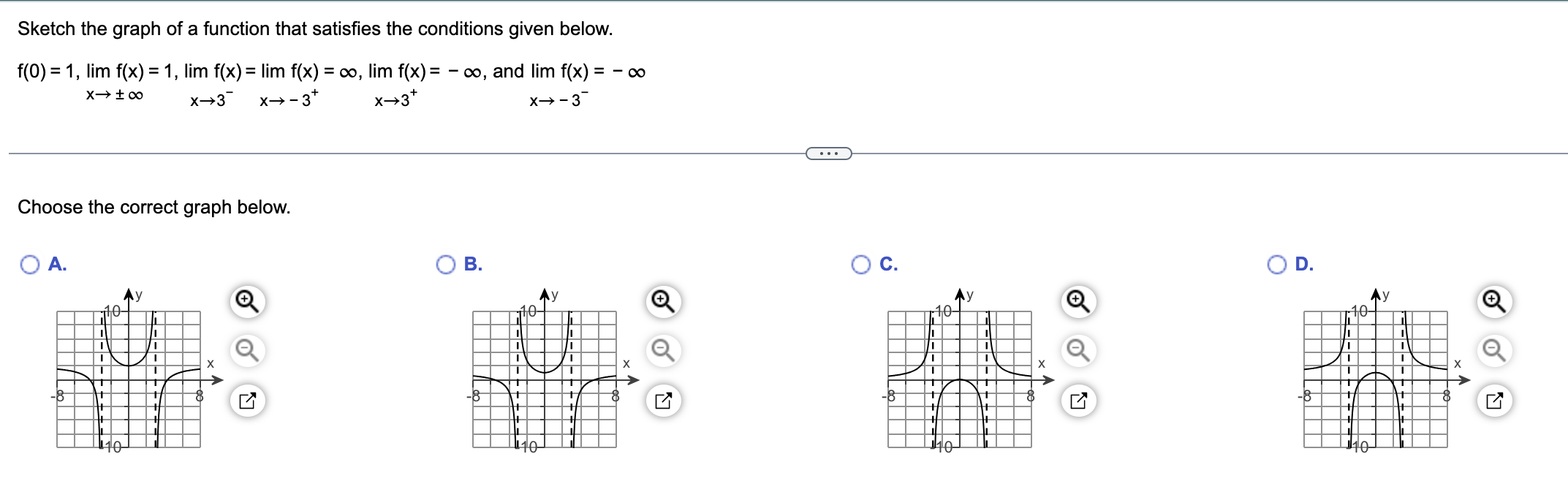Select answer choice A
The height and width of the screenshot is (492, 1568).
click(x=29, y=265)
